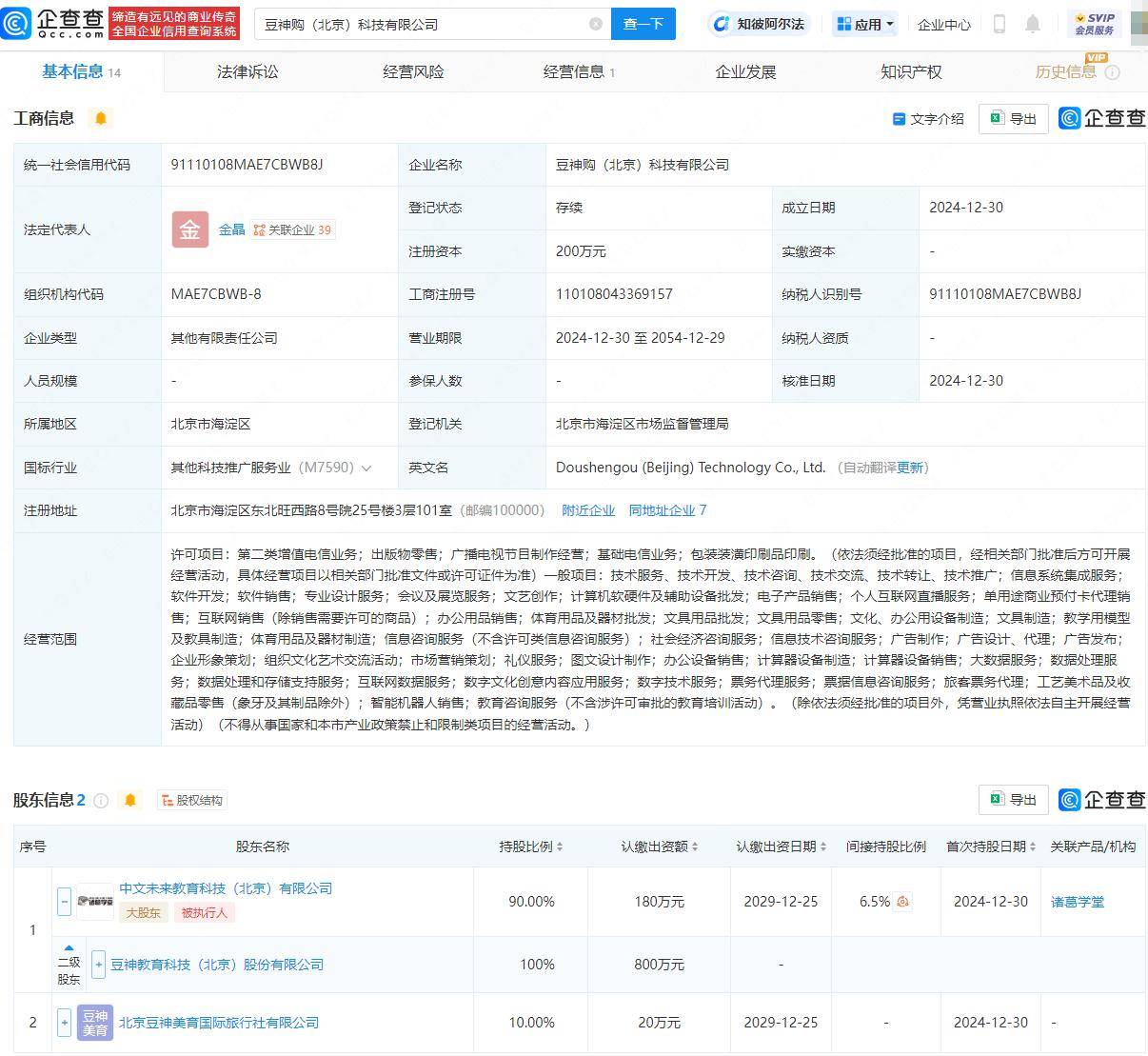Open 北京豆神美育国际旅行社有限公司 link
The width and height of the screenshot is (1148, 1056).
click(x=219, y=1023)
